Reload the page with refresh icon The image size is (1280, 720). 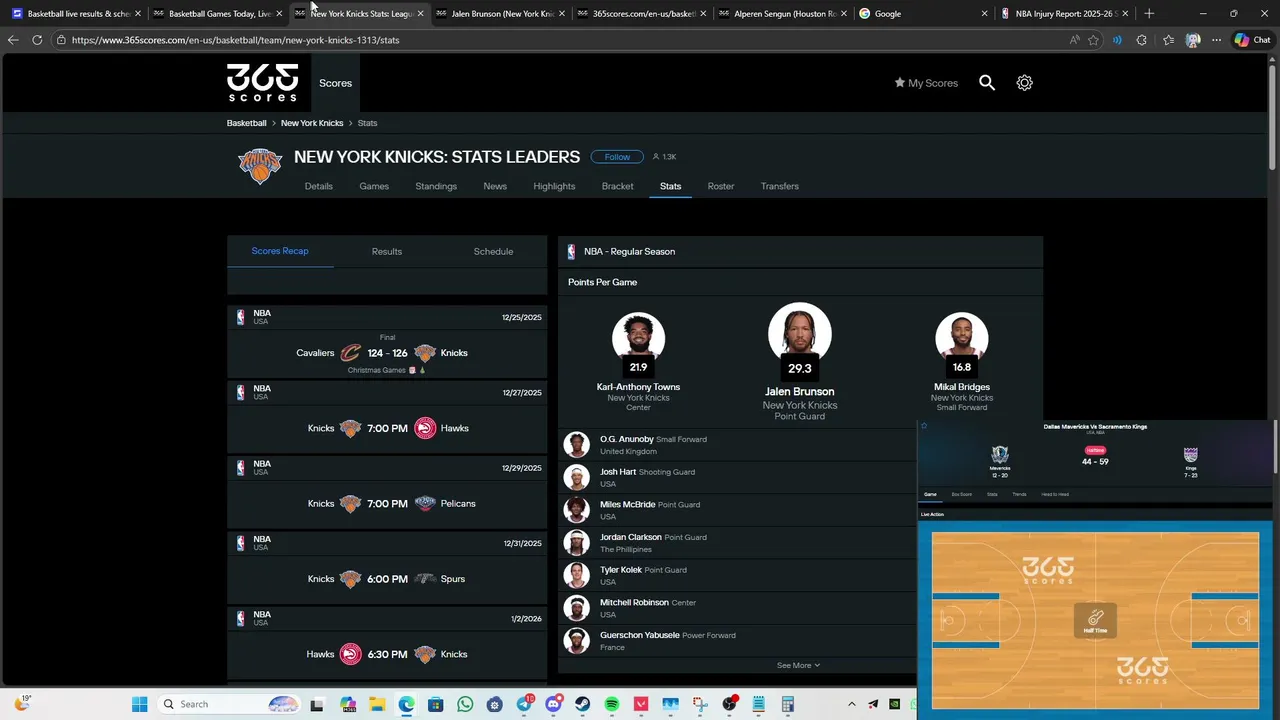37,40
